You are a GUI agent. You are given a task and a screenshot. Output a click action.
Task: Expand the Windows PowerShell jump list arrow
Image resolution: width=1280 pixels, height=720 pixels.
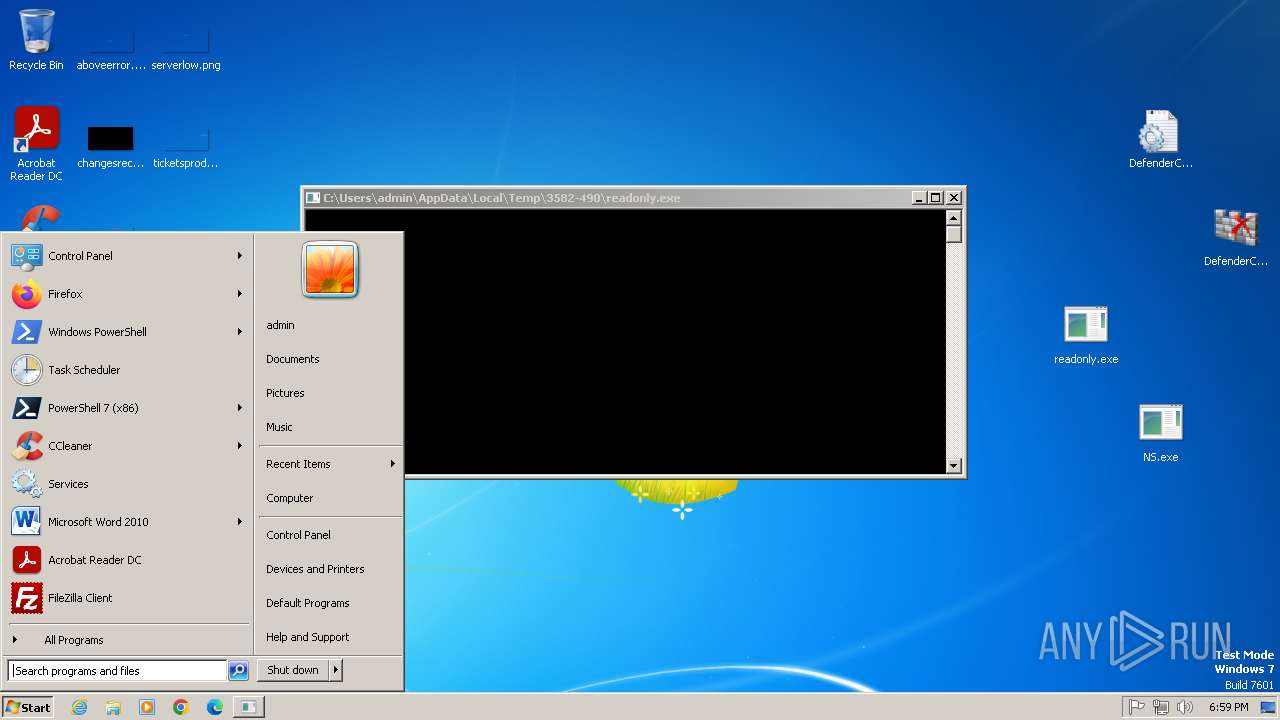pos(240,332)
